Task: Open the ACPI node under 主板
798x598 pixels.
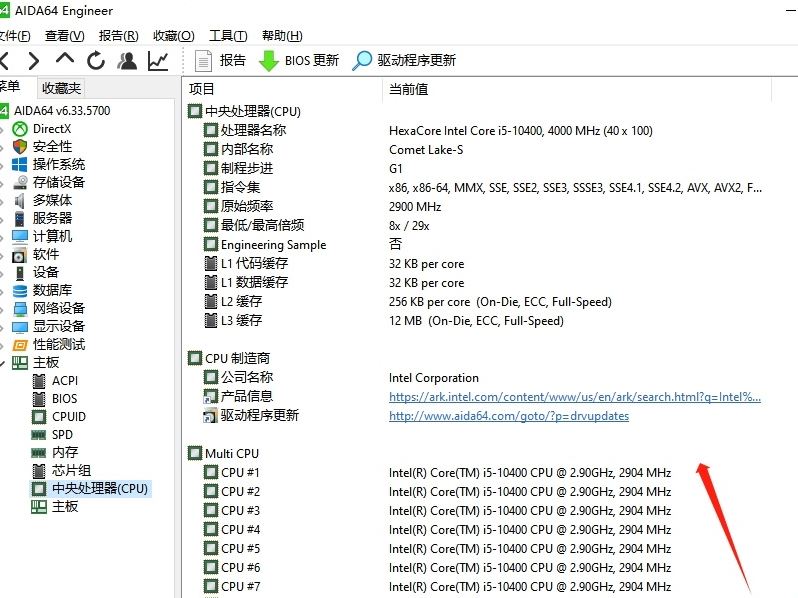Action: pyautogui.click(x=55, y=381)
